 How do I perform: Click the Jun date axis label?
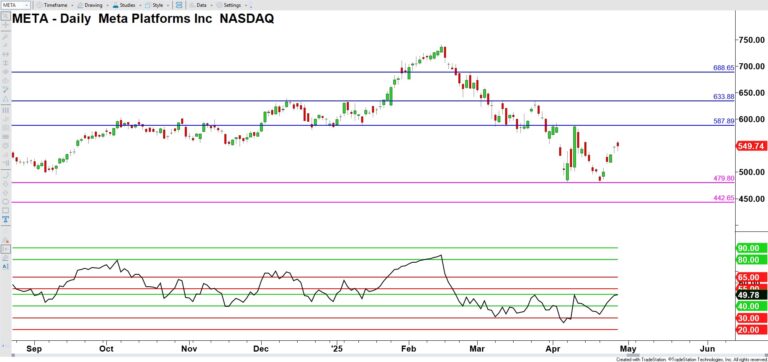click(708, 349)
